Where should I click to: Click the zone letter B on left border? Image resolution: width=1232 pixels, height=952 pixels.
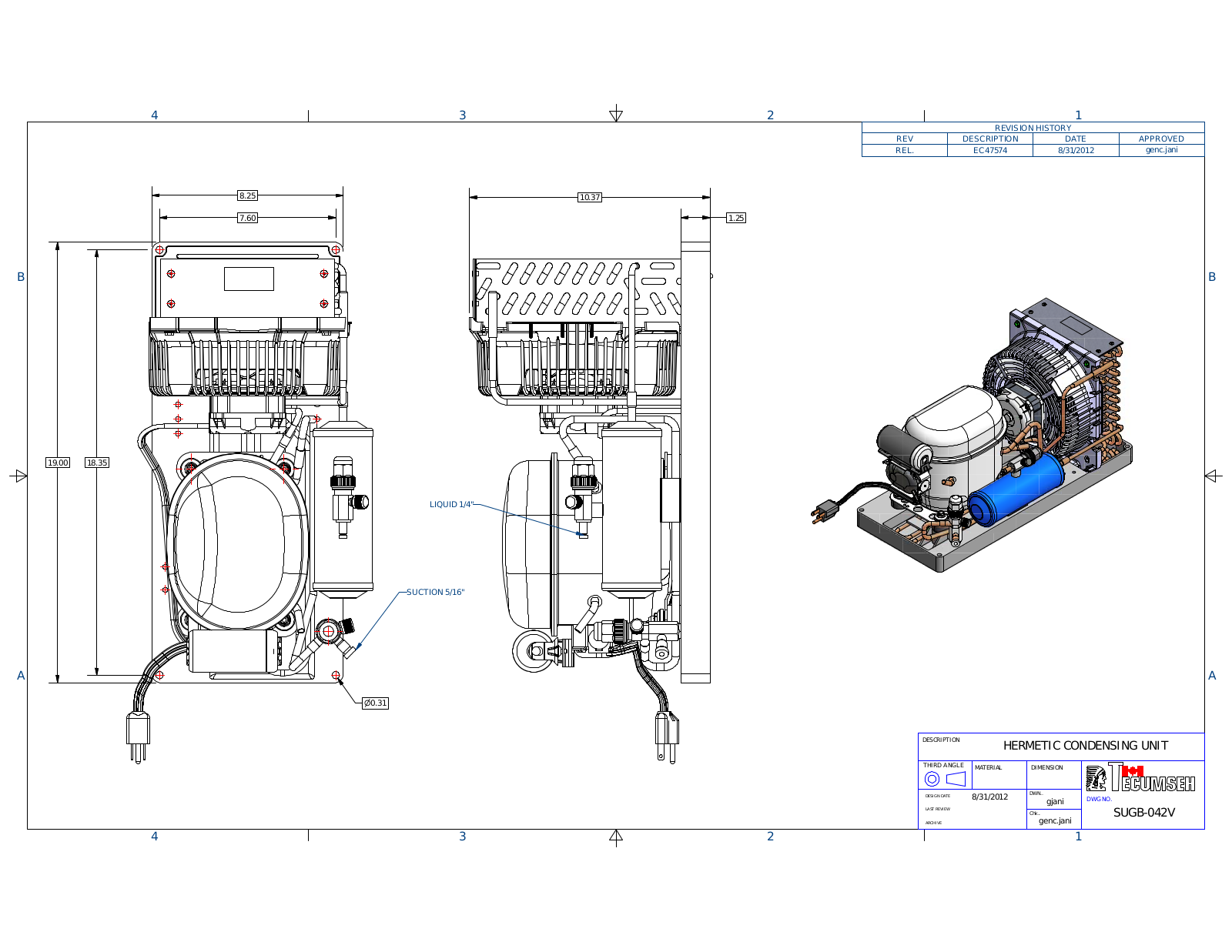click(21, 276)
